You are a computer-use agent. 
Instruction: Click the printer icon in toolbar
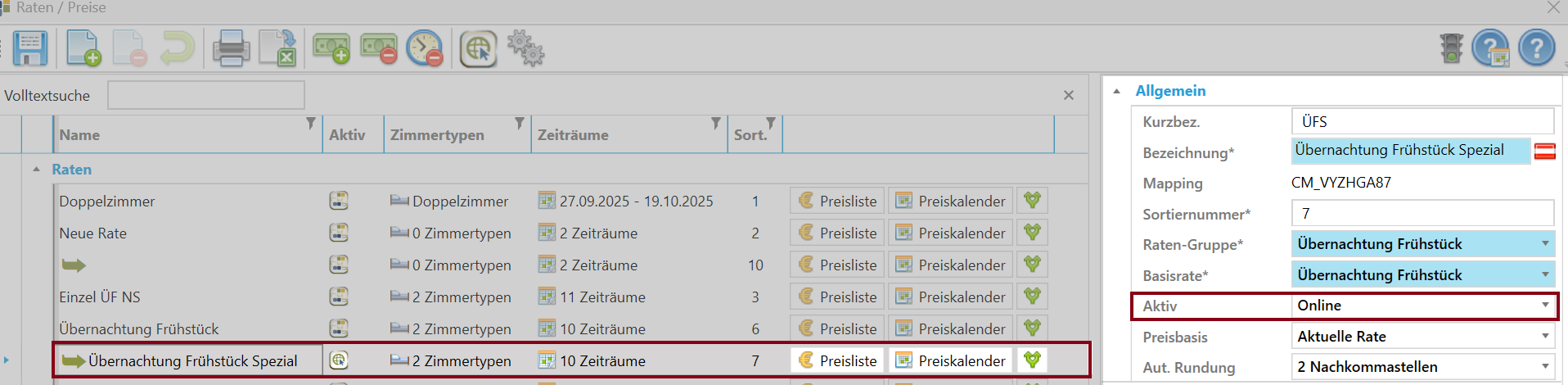tap(231, 48)
